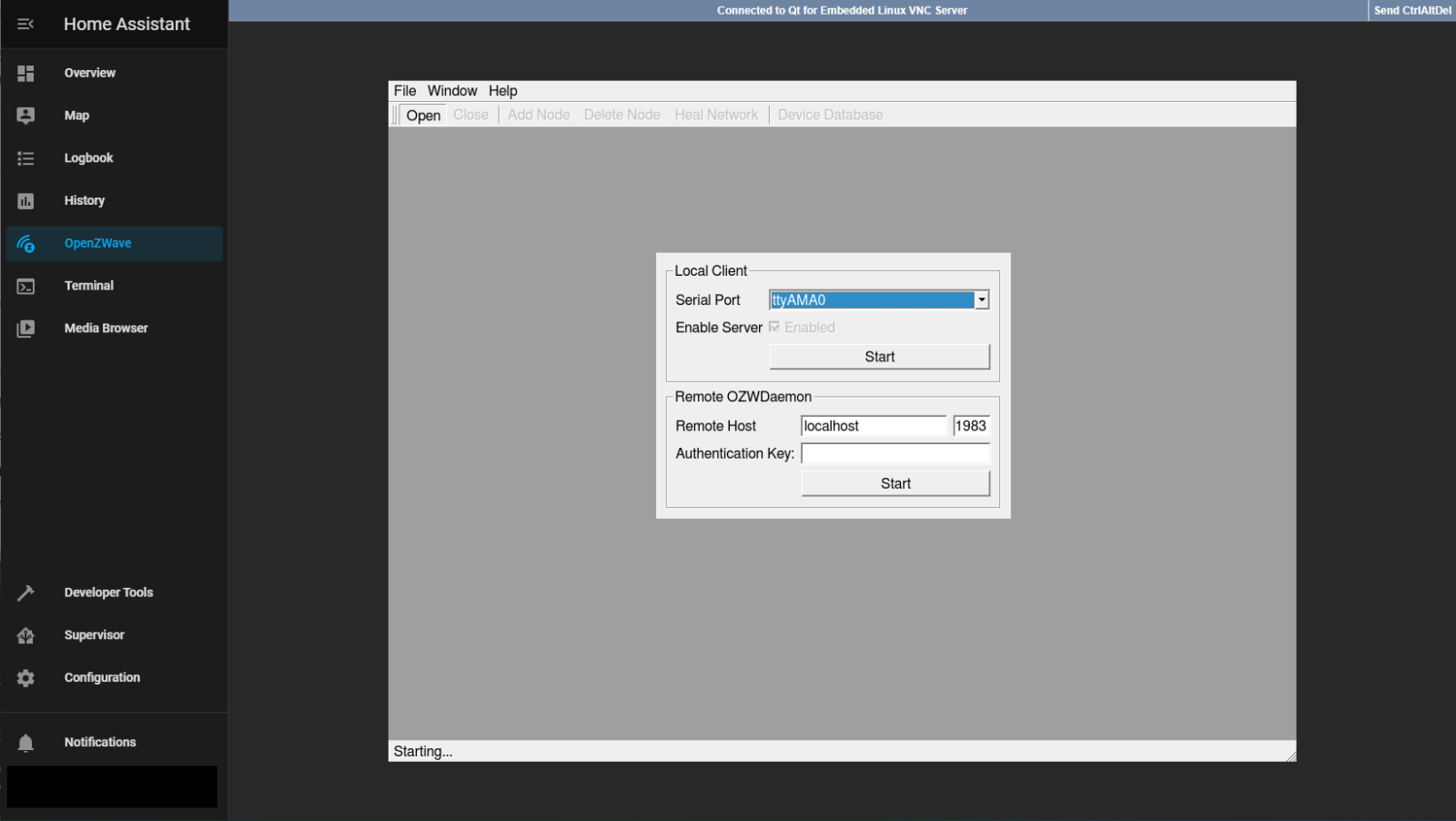Screen dimensions: 1456x821
Task: Click Close in the toolbar
Action: tap(470, 115)
